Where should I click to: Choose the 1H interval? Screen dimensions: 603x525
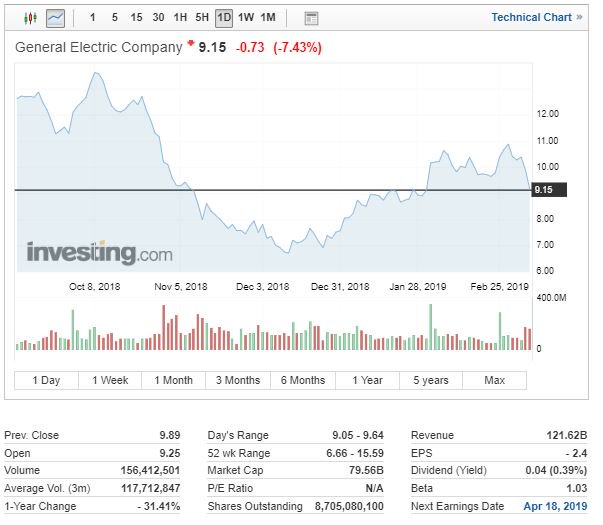coord(180,17)
